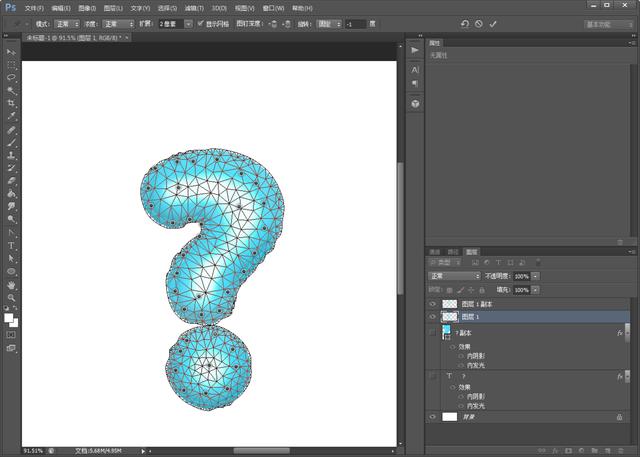Collapse effects on ? 副本 layer
Viewport: 640px width, 457px height.
[627, 333]
